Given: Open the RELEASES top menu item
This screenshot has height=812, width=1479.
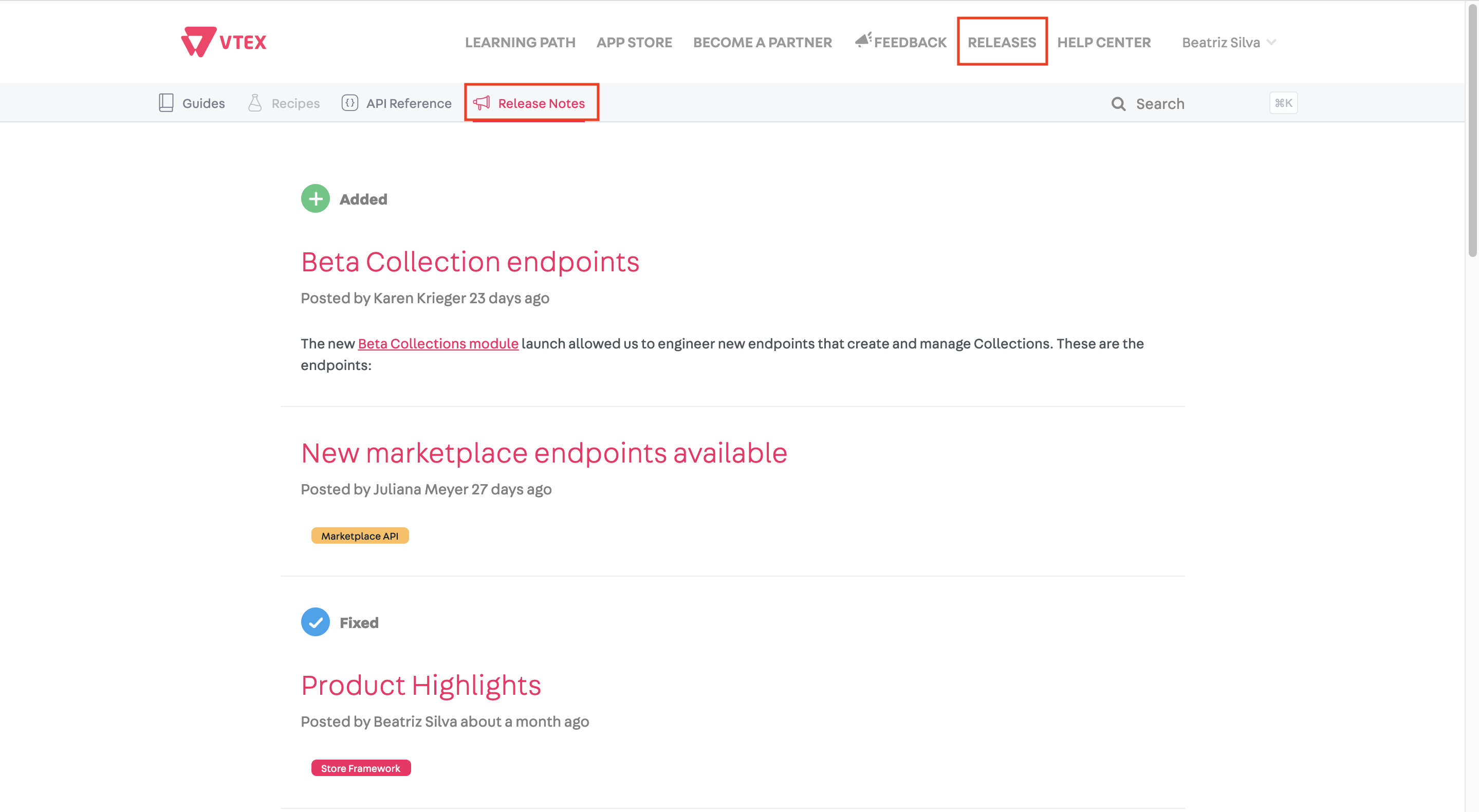Looking at the screenshot, I should click(1001, 43).
